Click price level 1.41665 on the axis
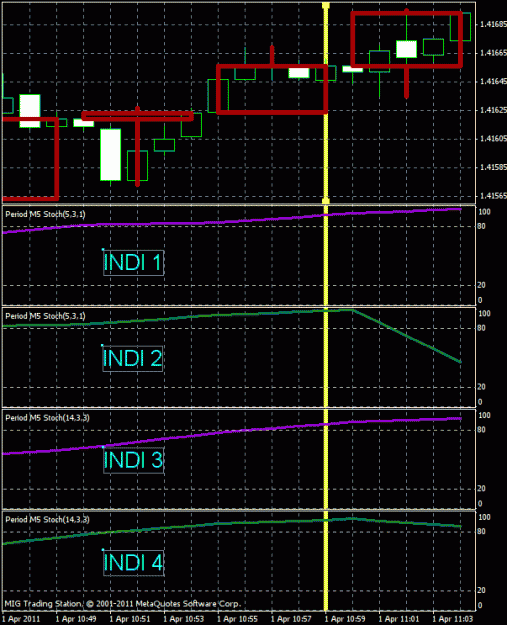507x625 pixels. (493, 53)
